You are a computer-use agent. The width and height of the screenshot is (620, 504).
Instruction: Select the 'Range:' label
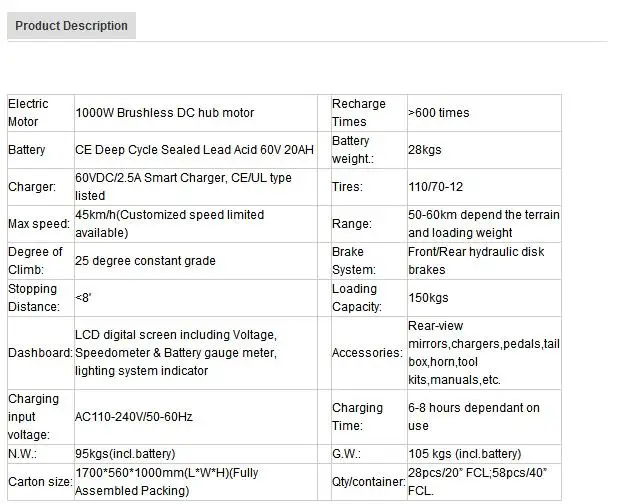352,224
